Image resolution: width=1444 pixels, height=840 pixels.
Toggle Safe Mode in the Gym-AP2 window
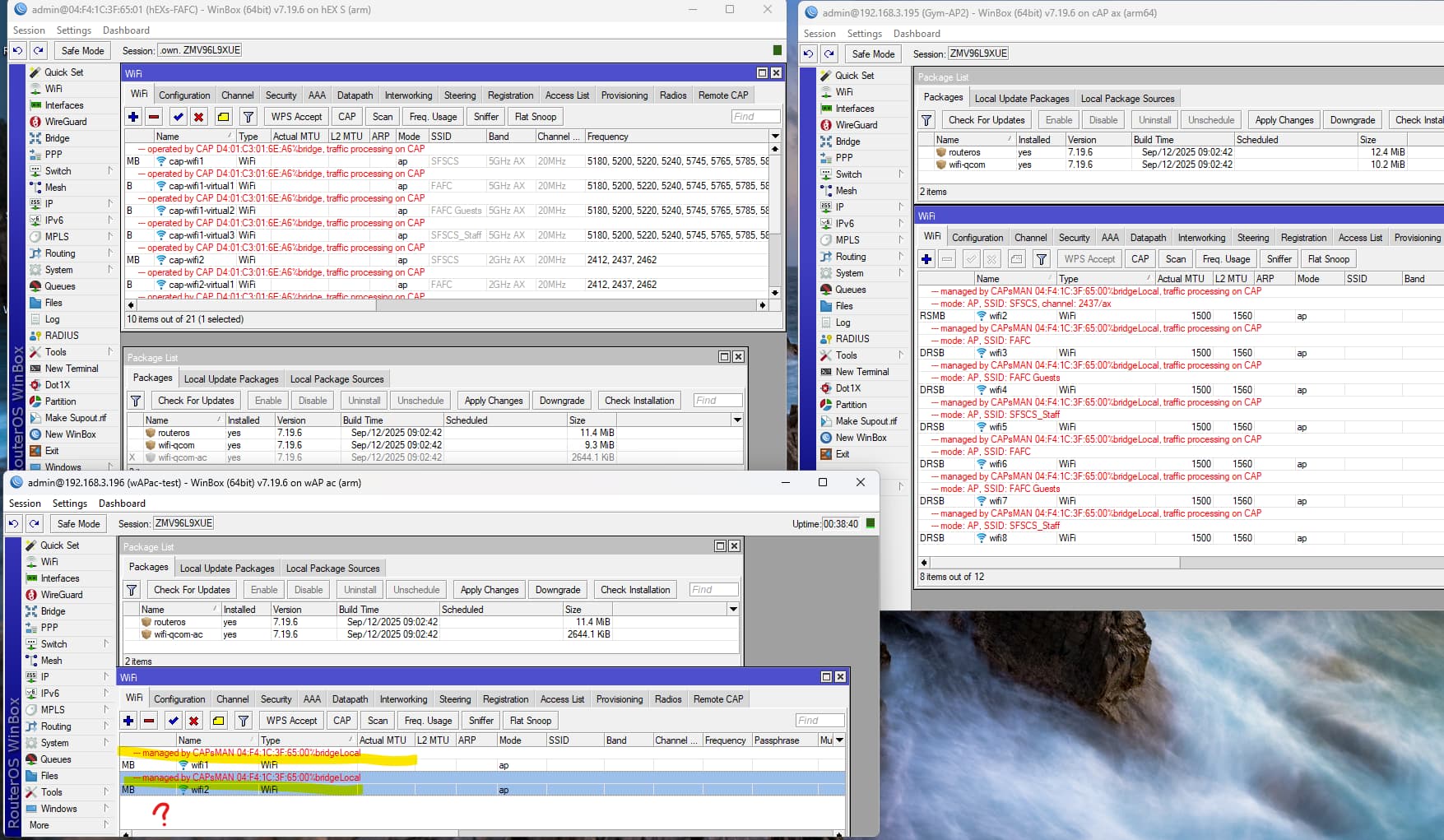tap(873, 54)
